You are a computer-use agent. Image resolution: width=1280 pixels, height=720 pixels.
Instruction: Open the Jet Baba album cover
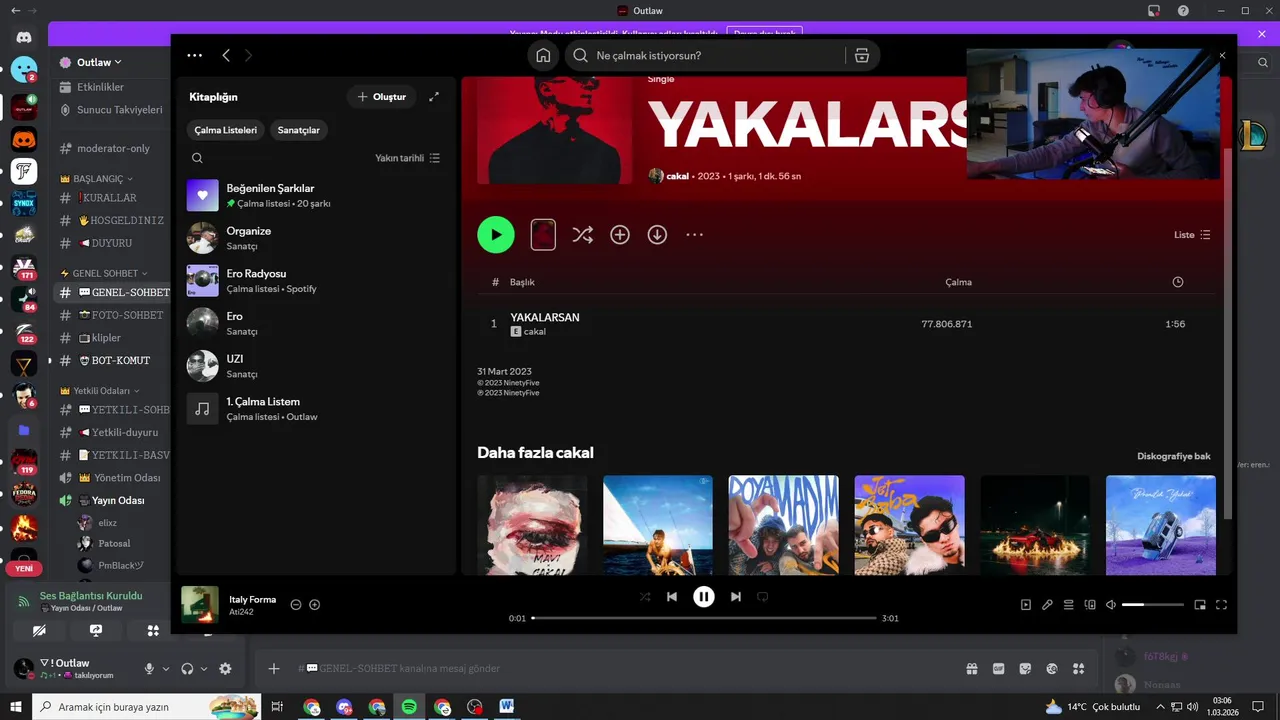pos(909,525)
